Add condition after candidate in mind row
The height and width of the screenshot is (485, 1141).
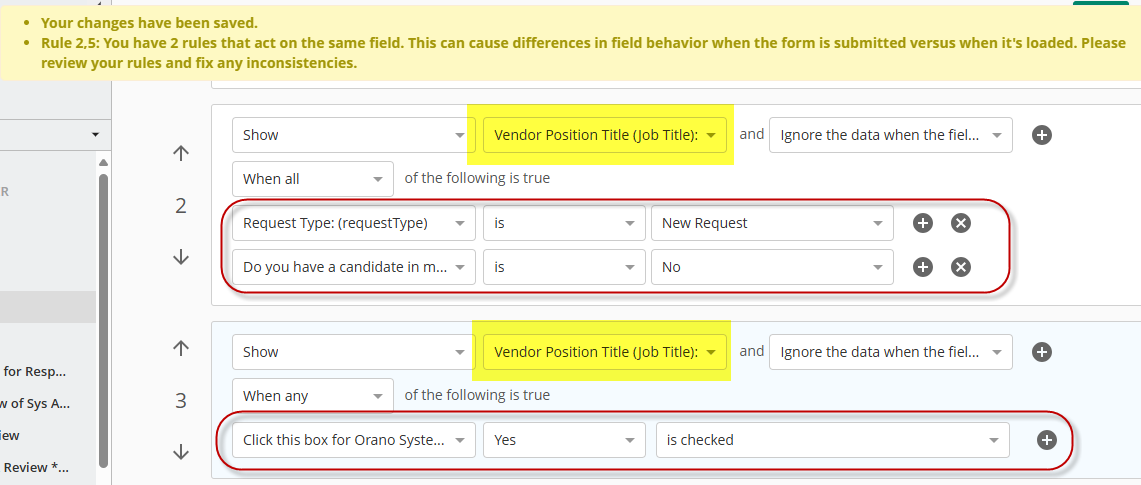tap(923, 268)
